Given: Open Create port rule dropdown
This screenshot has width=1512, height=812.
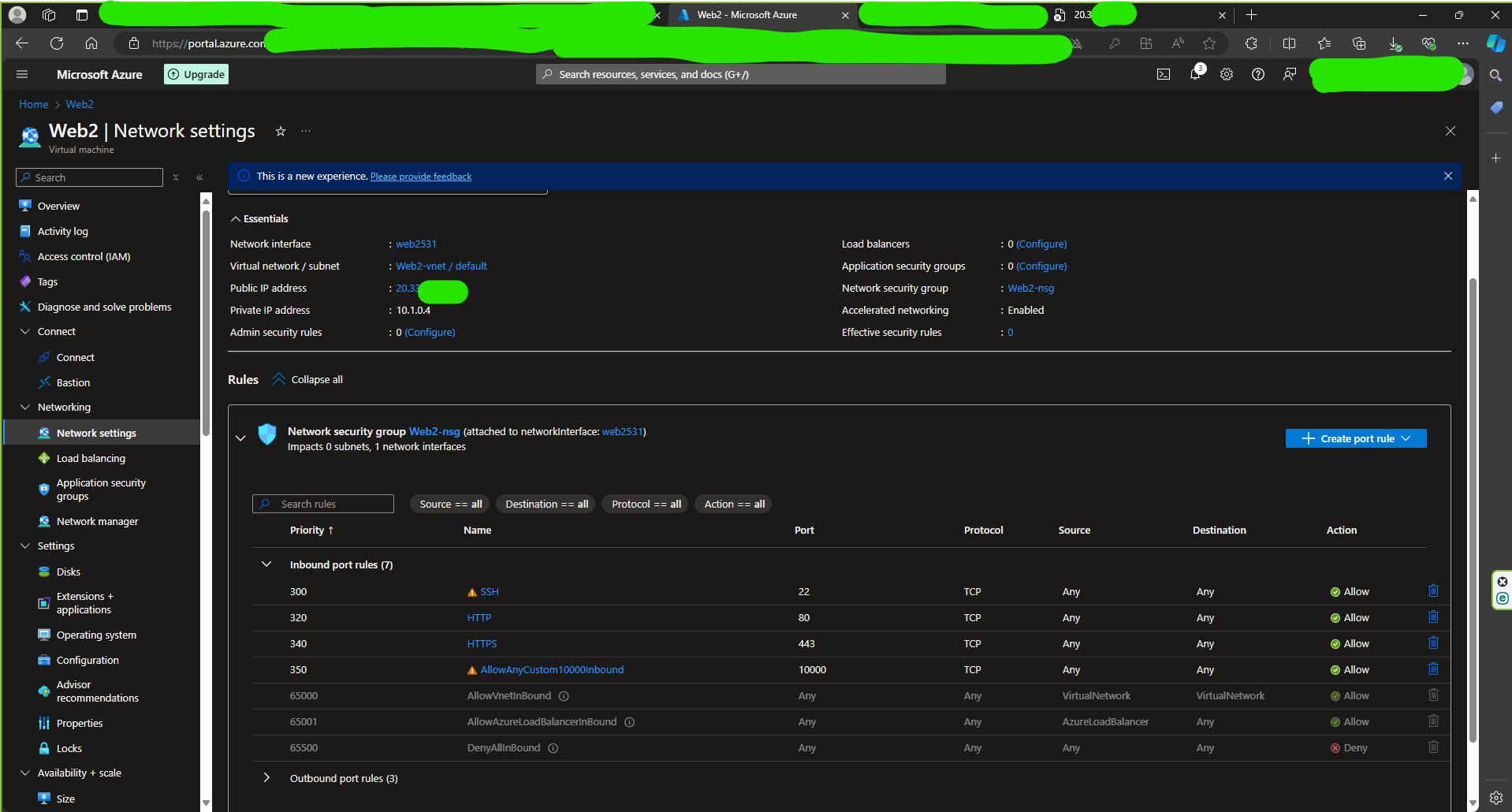Looking at the screenshot, I should point(1356,438).
